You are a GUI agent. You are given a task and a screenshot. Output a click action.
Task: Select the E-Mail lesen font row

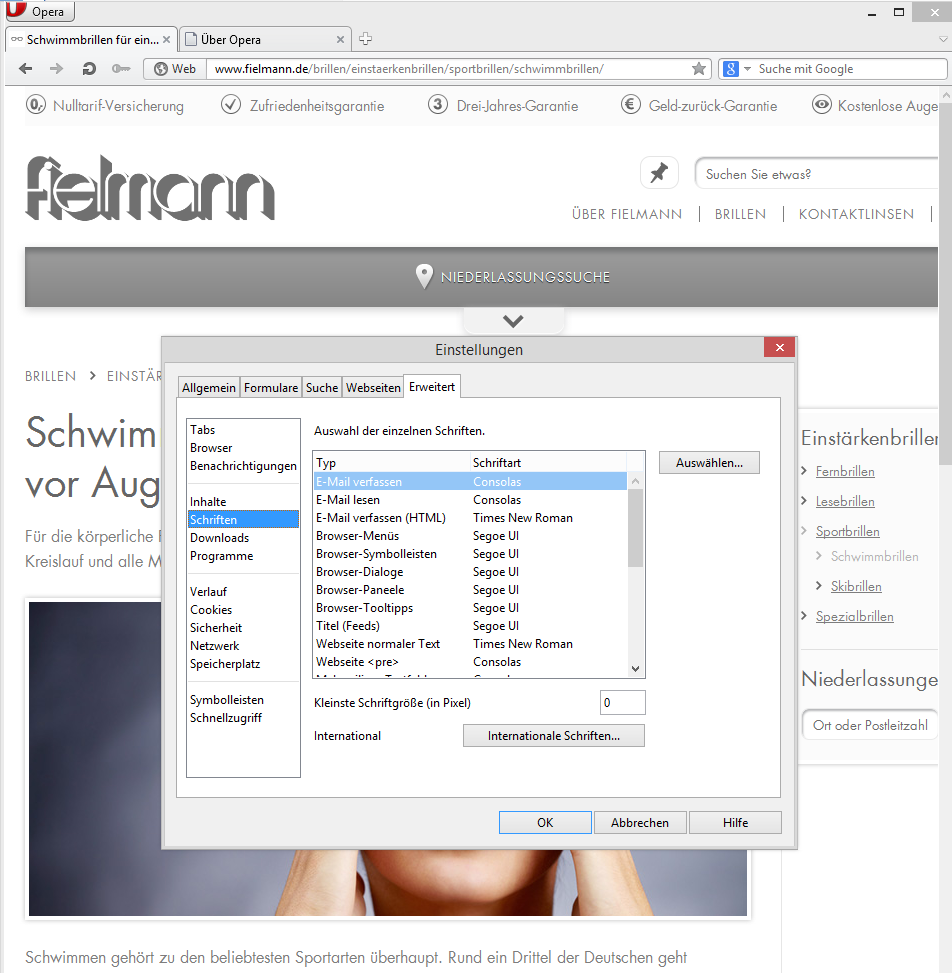tap(470, 500)
